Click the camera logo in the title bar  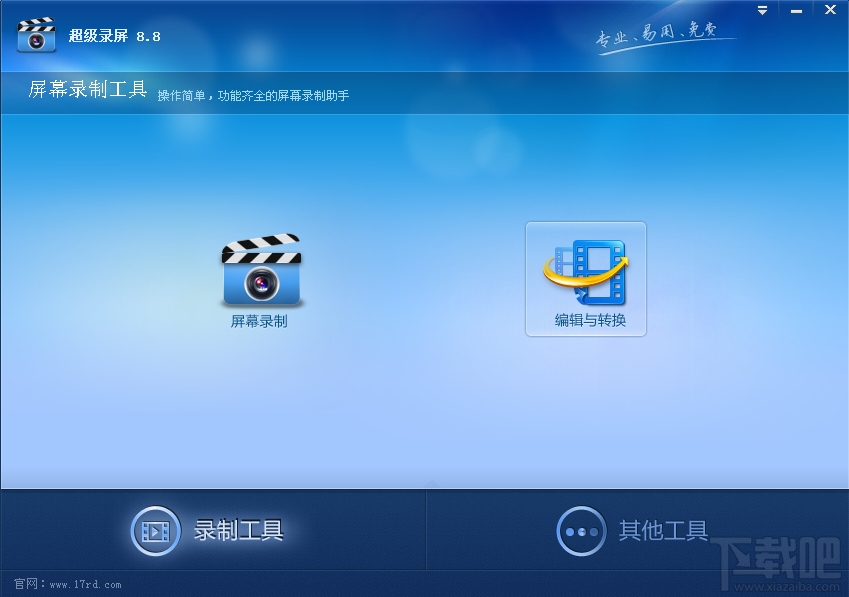[36, 36]
